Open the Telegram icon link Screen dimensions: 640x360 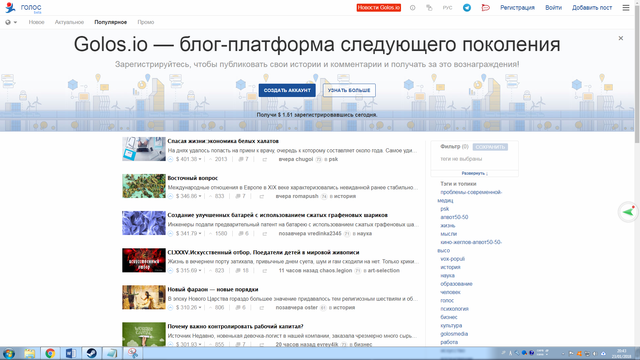467,8
